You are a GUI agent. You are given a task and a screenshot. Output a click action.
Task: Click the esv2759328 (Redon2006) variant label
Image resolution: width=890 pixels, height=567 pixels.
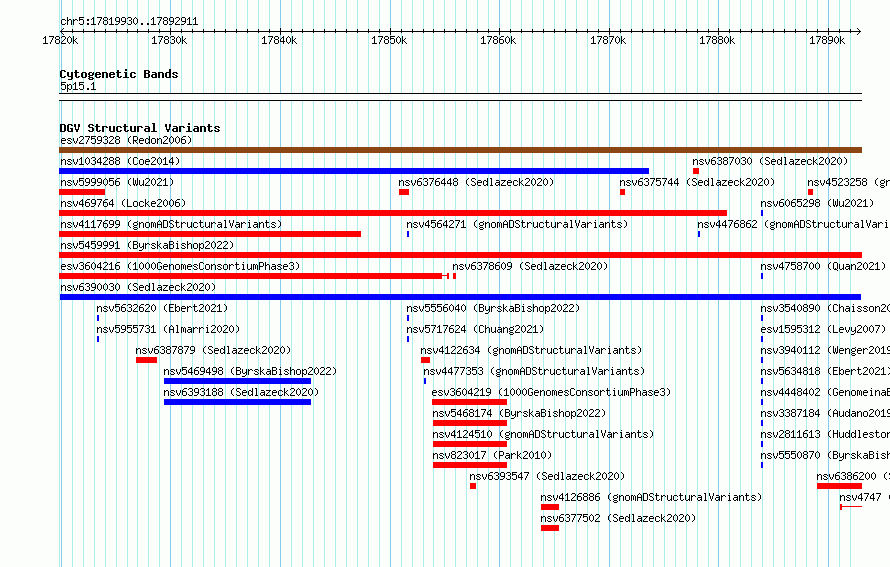(x=126, y=140)
